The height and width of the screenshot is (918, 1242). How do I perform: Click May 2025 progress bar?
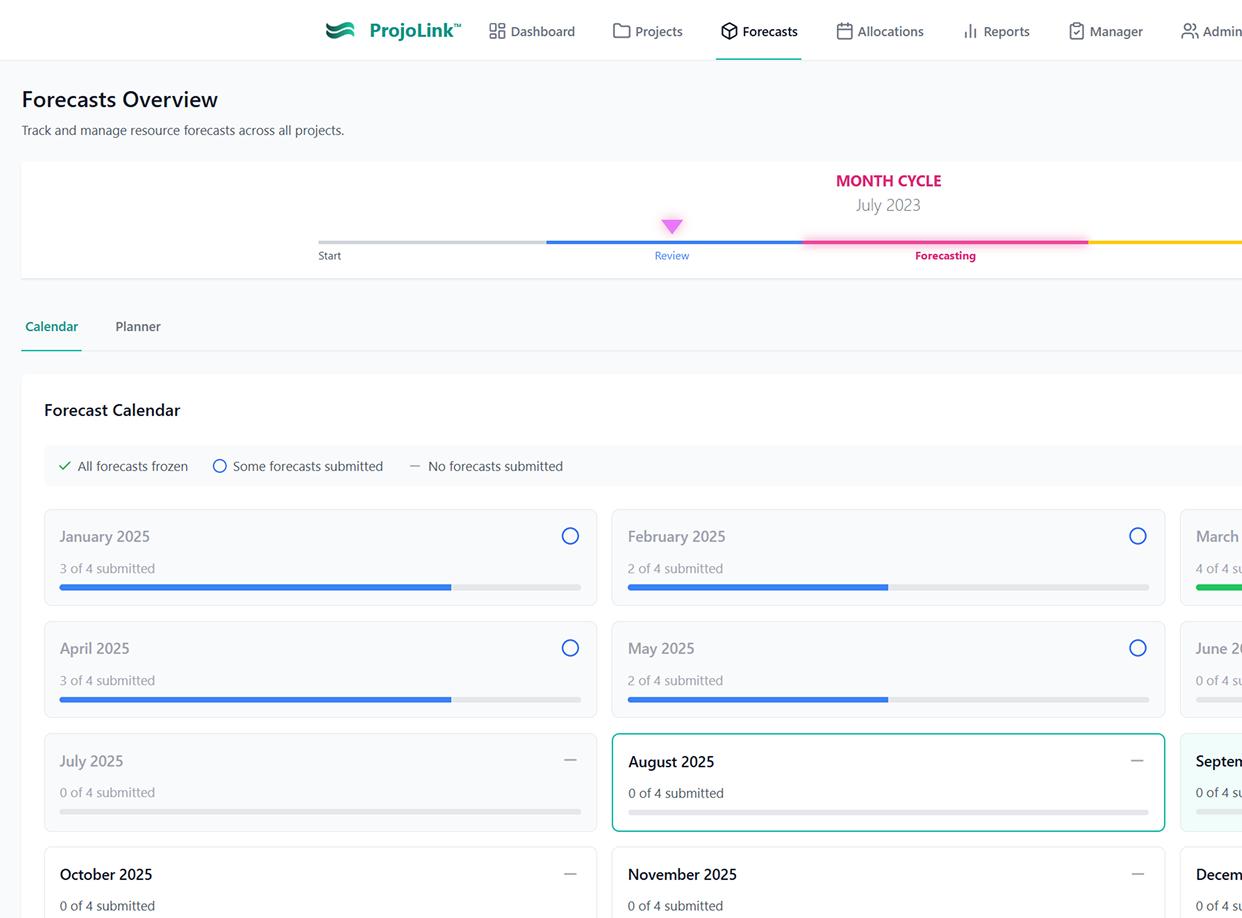[x=888, y=700]
